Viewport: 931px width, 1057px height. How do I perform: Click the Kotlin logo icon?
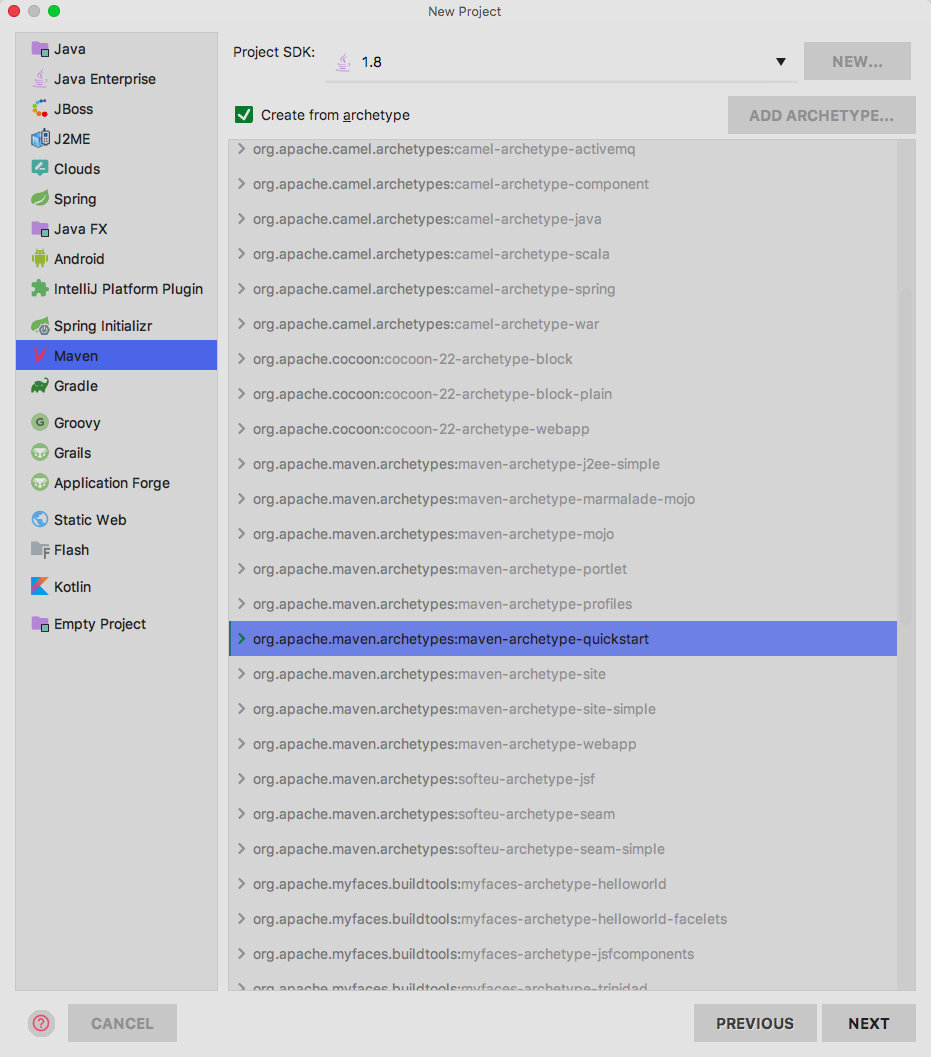[40, 587]
